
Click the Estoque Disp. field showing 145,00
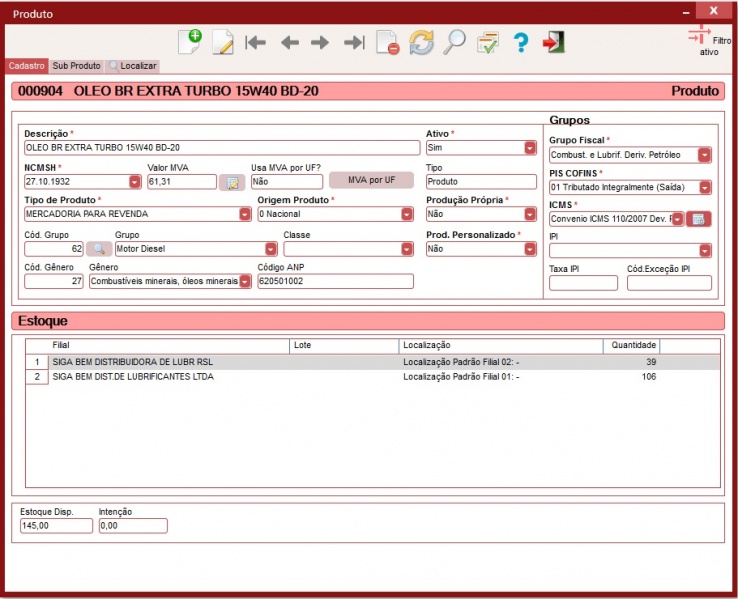point(56,526)
